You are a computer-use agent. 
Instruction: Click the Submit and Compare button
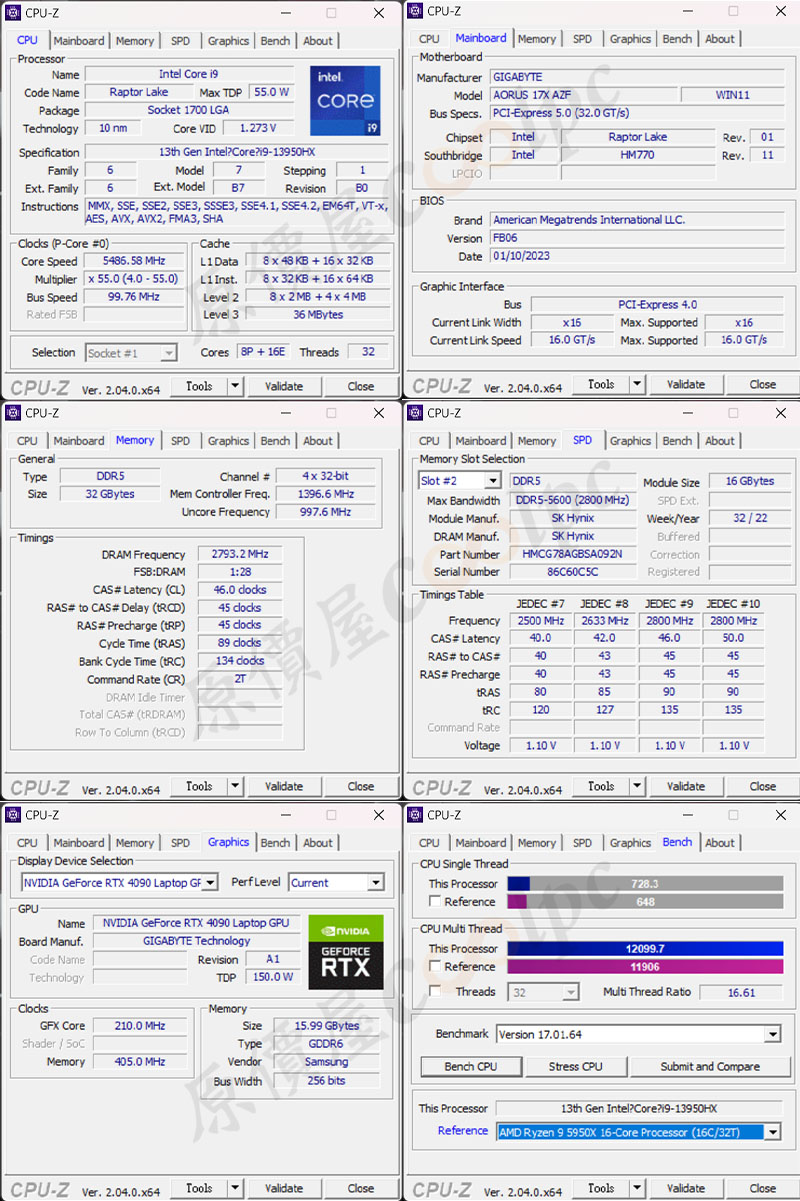point(710,1067)
